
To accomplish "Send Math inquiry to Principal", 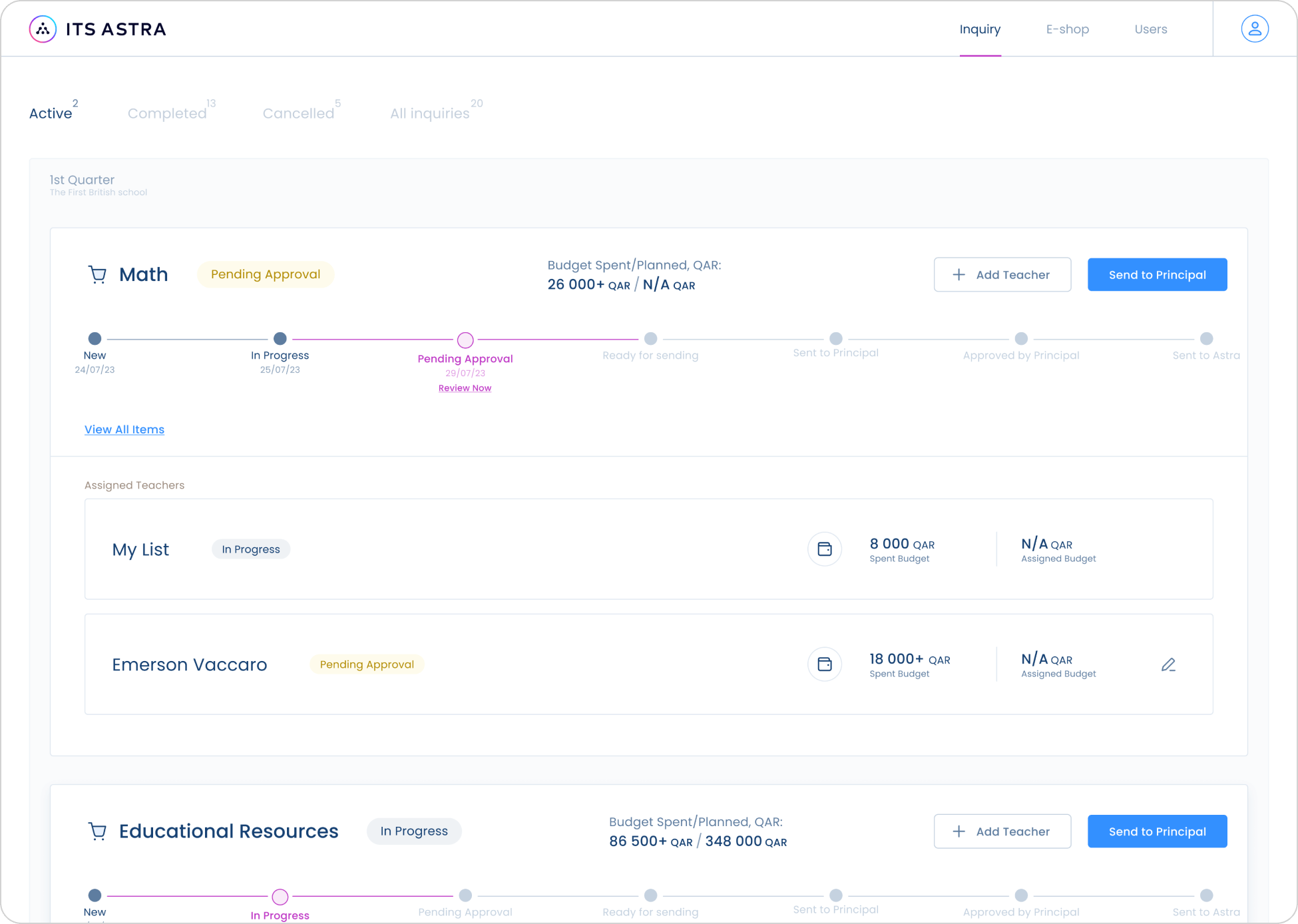I will click(x=1157, y=274).
